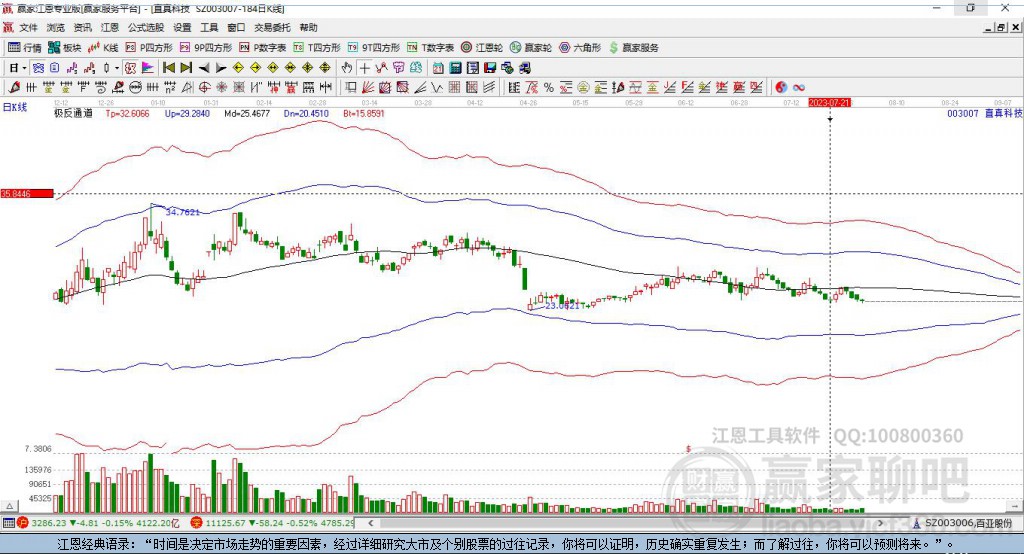The height and width of the screenshot is (554, 1024).
Task: Open the 江恩轮 Gann wheel
Action: point(482,48)
